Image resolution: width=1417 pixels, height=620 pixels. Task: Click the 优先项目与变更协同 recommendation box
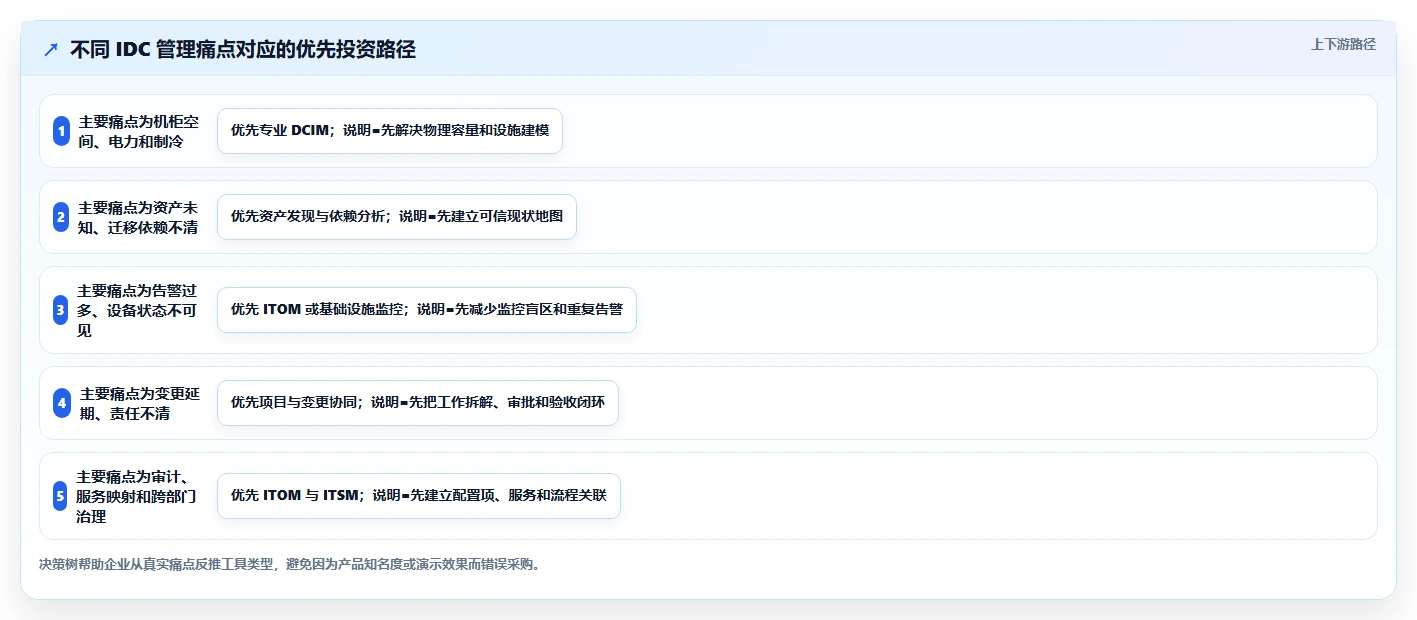[x=418, y=403]
